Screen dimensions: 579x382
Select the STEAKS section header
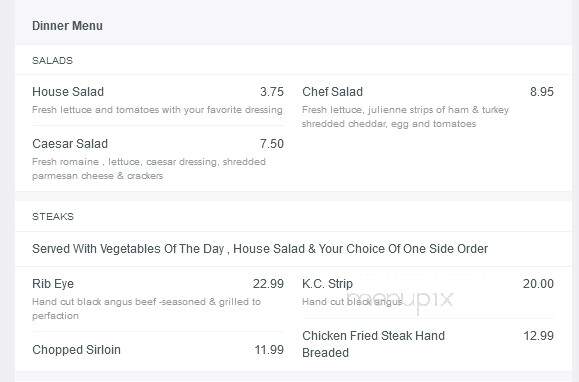(53, 217)
